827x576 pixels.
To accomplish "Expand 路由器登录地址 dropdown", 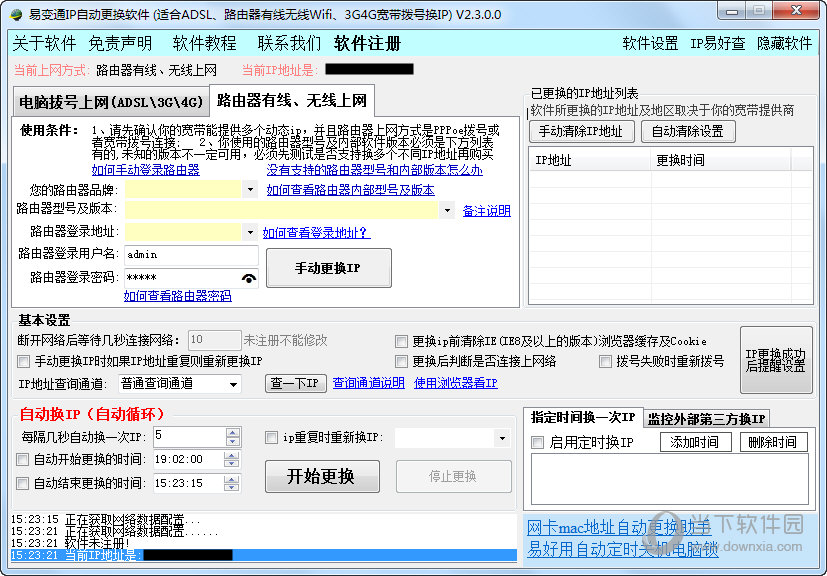I will point(250,232).
